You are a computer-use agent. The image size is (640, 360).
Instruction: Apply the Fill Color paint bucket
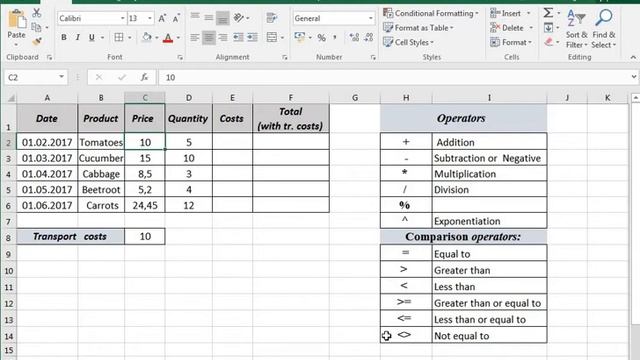(147, 38)
